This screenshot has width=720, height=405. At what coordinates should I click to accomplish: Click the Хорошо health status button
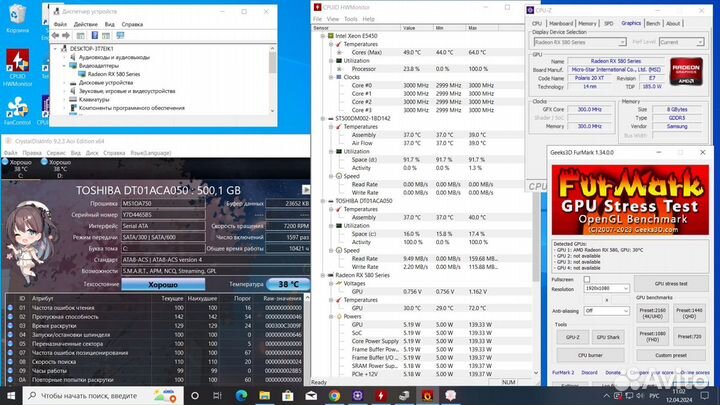pyautogui.click(x=163, y=285)
